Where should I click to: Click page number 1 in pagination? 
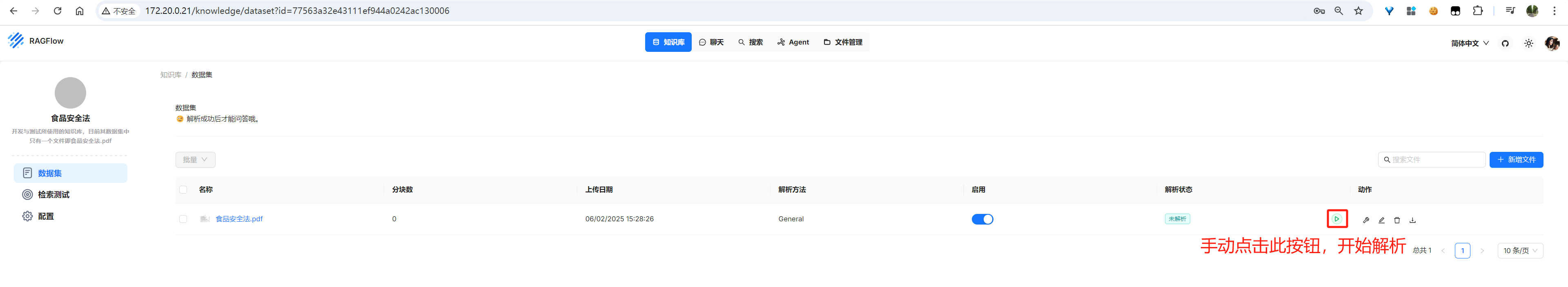click(1462, 251)
